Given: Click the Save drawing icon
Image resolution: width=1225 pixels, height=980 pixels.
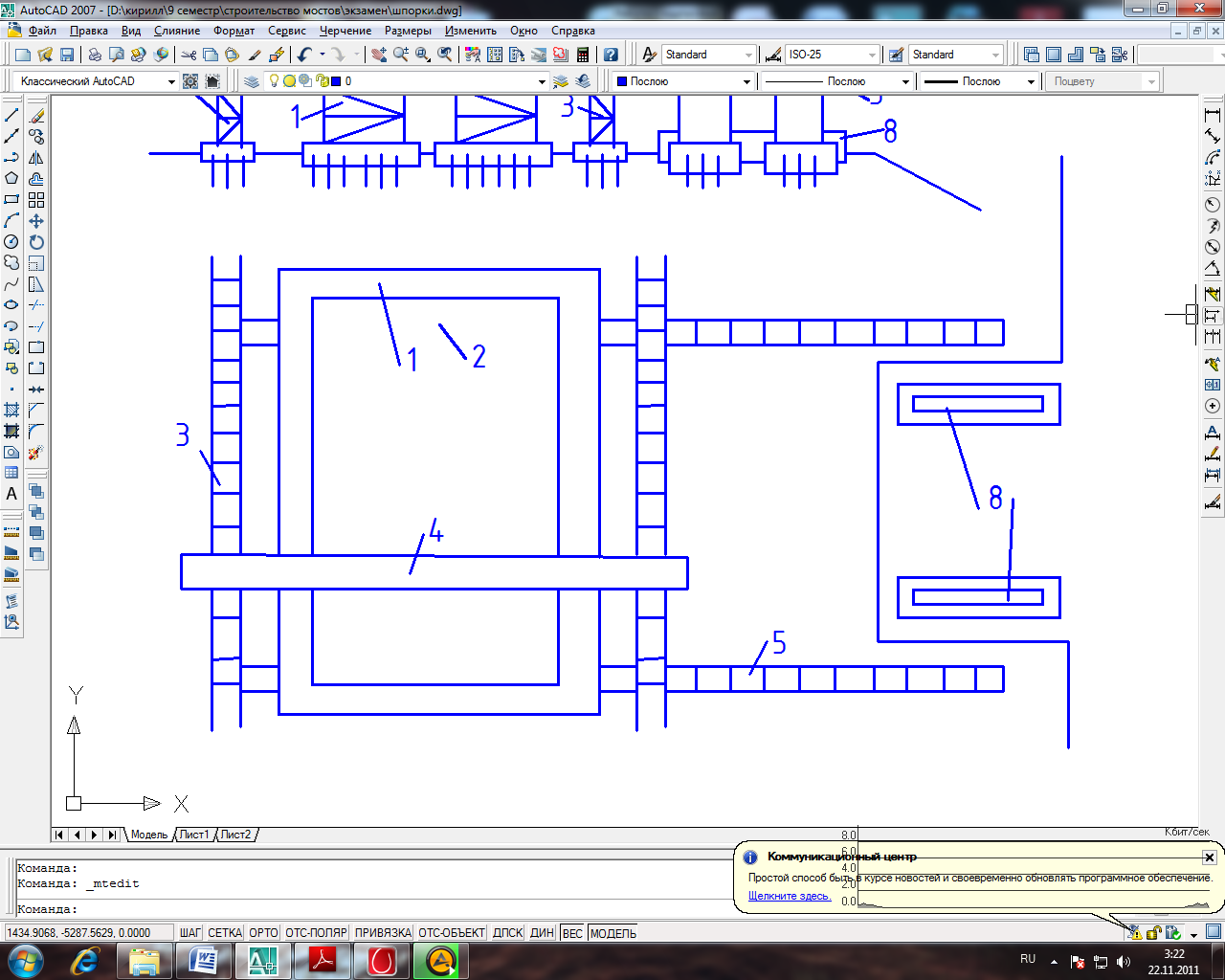Looking at the screenshot, I should (67, 55).
